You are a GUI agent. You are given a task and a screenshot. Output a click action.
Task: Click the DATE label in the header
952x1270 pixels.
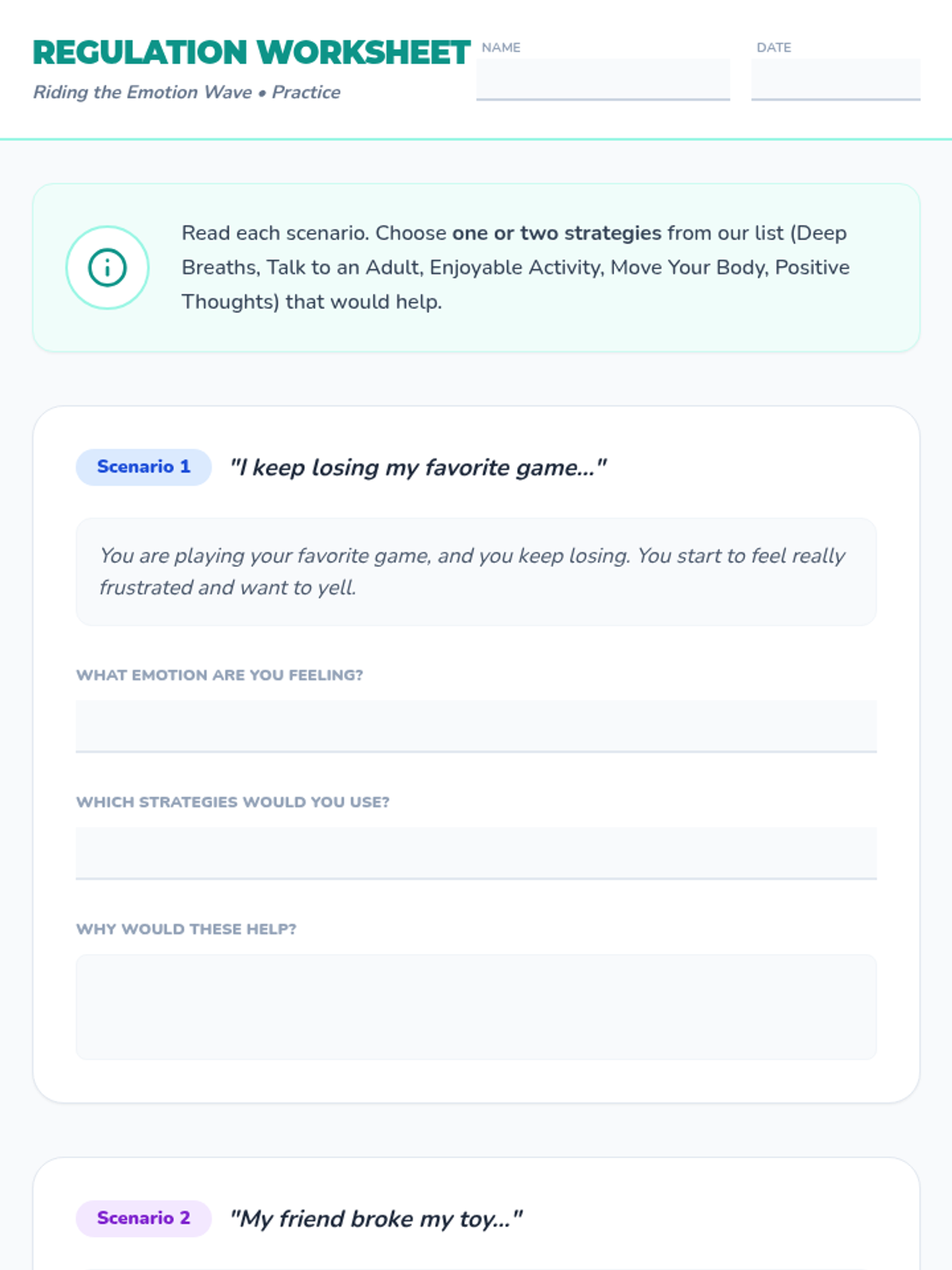click(773, 48)
